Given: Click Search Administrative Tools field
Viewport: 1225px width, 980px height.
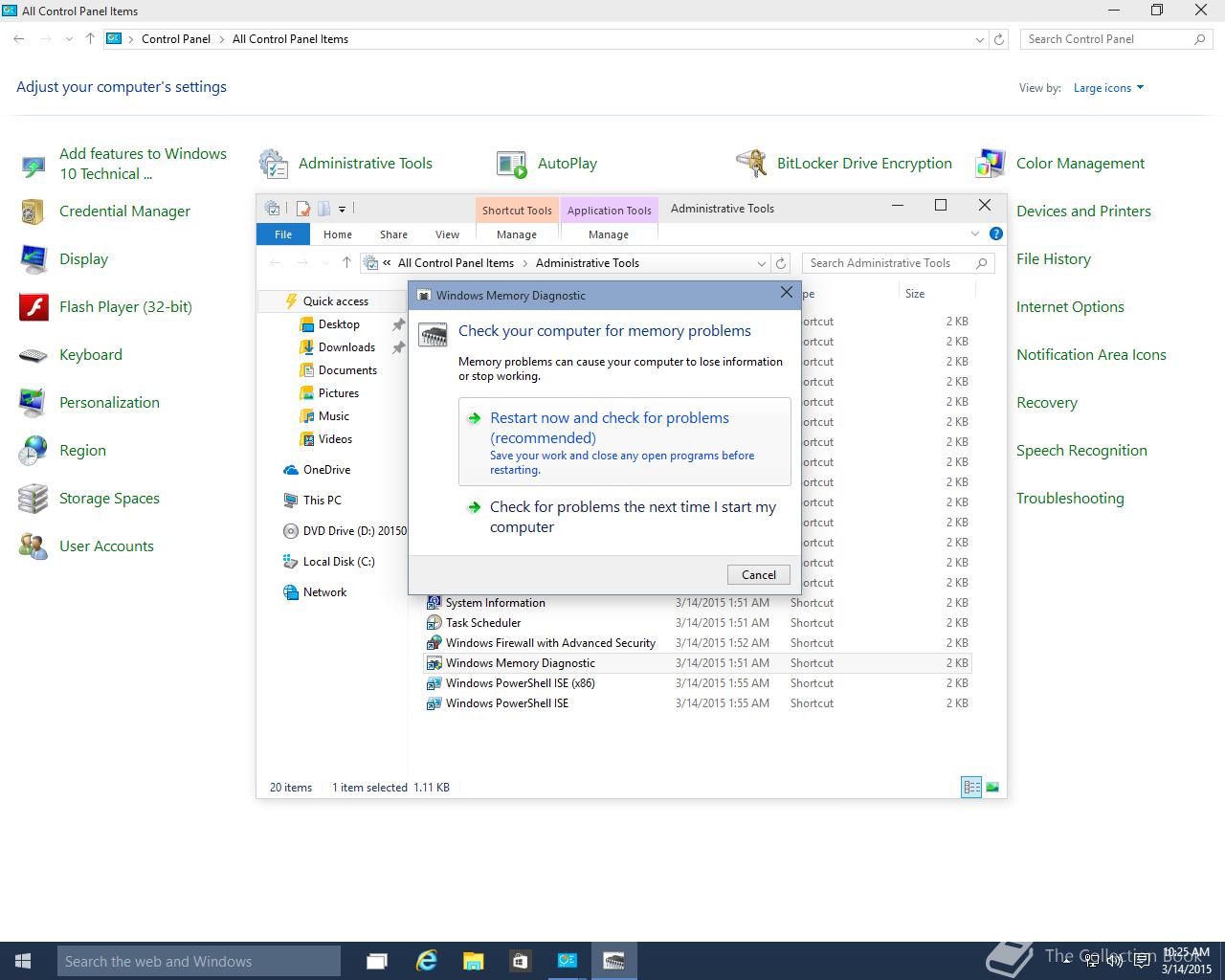Looking at the screenshot, I should point(898,263).
